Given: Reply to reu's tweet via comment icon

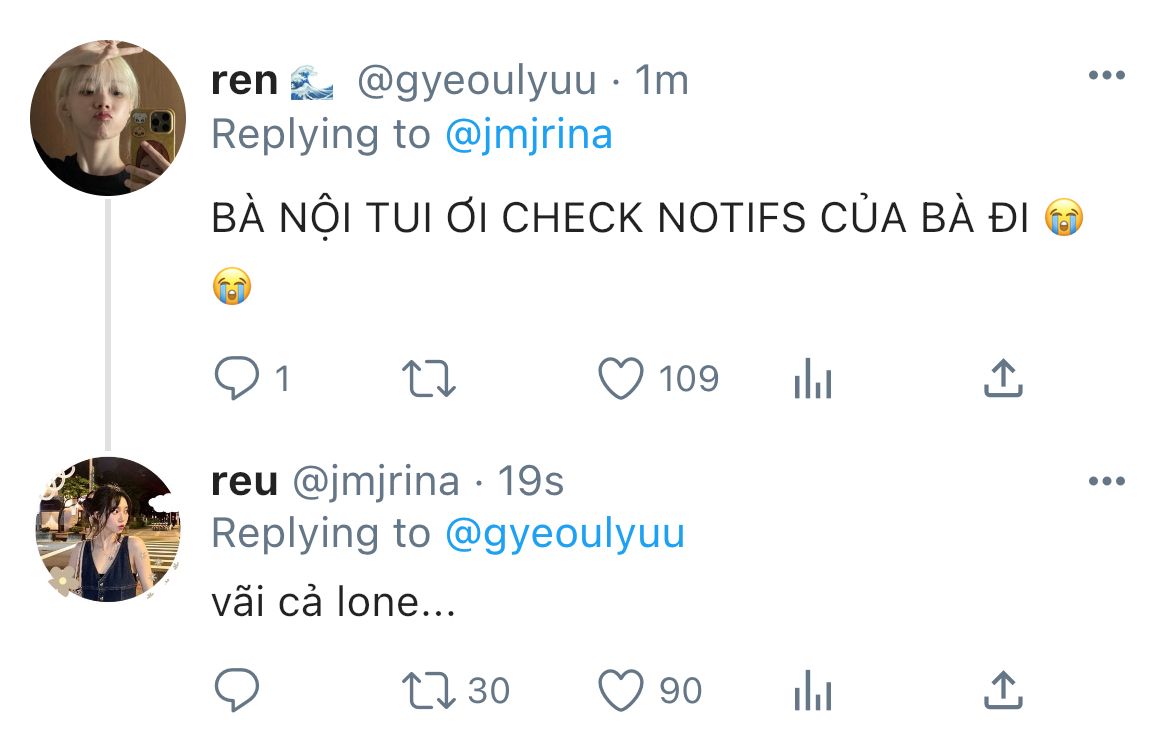Looking at the screenshot, I should (237, 689).
